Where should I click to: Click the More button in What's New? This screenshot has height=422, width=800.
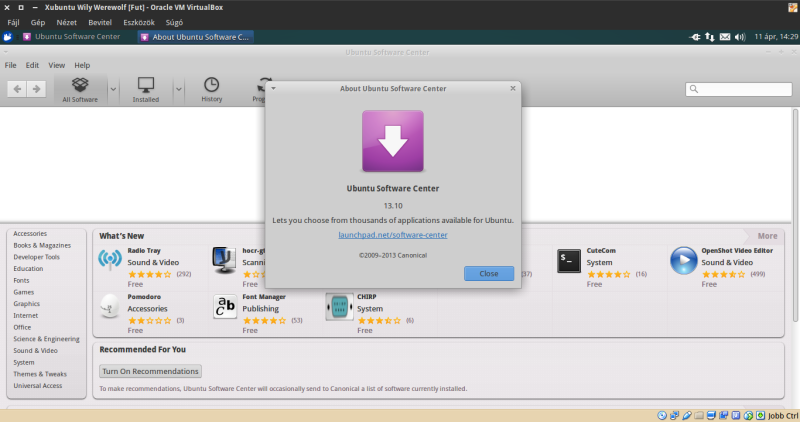pyautogui.click(x=767, y=236)
